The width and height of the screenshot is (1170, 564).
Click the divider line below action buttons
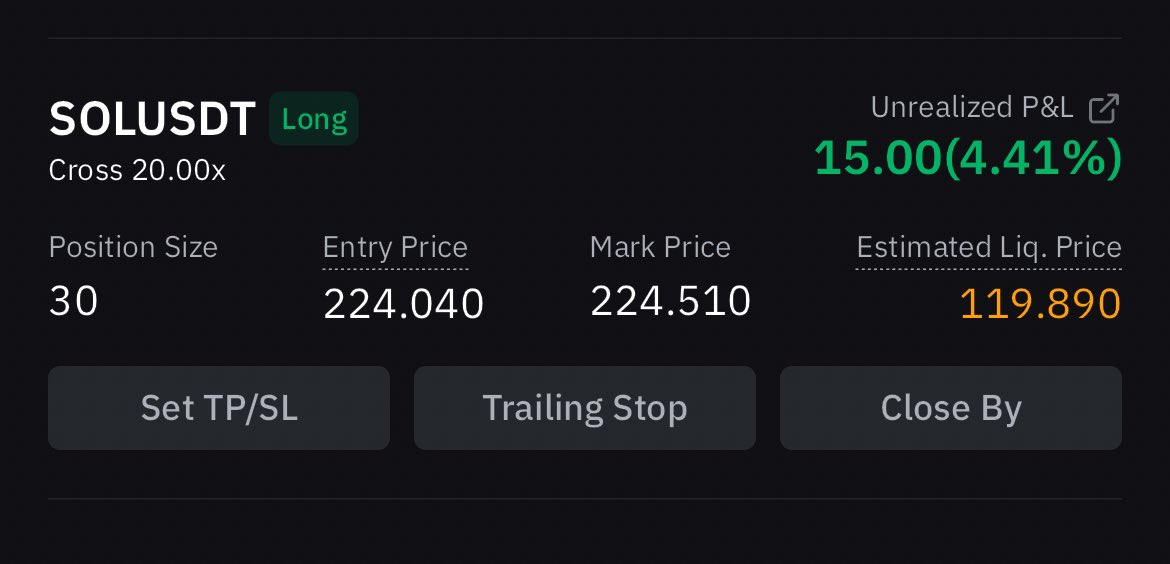(x=585, y=498)
